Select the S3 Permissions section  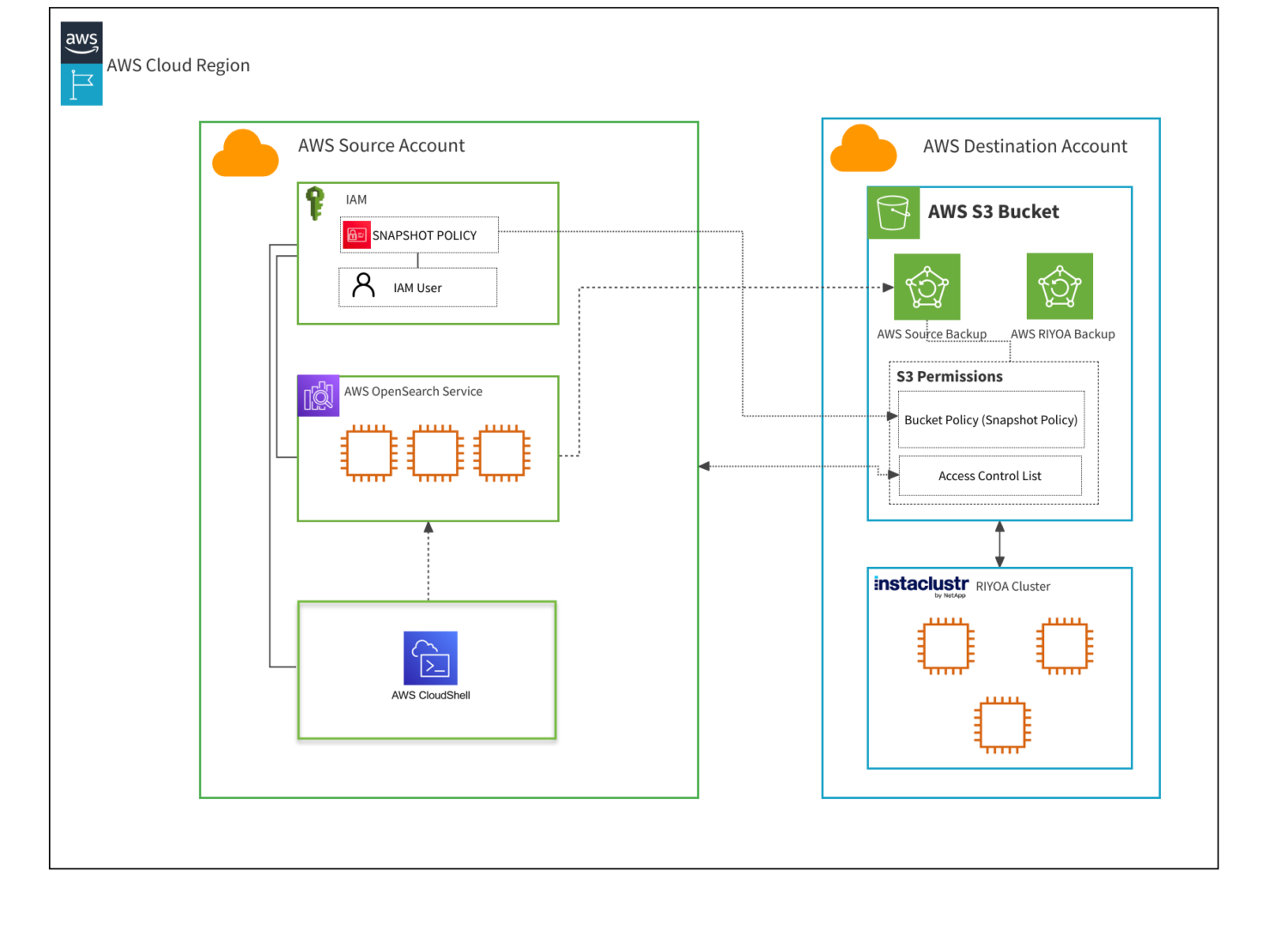[x=949, y=376]
